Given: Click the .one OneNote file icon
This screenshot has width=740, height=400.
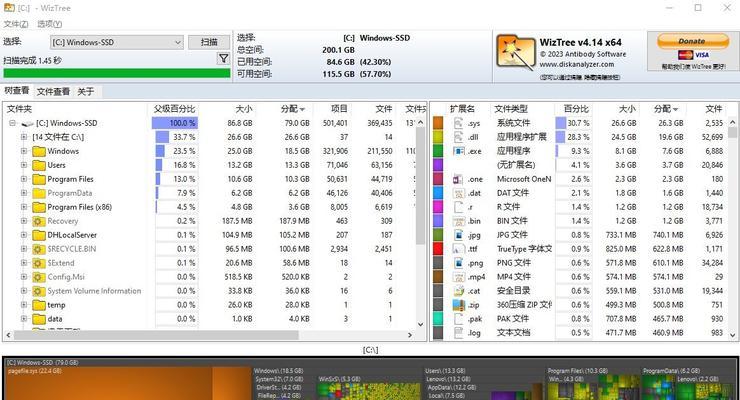Looking at the screenshot, I should click(458, 179).
